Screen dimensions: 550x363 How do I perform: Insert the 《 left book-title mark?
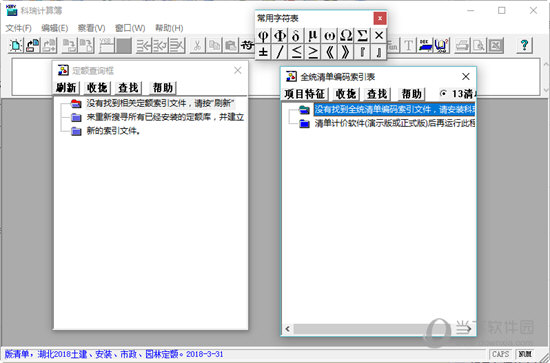pyautogui.click(x=329, y=52)
